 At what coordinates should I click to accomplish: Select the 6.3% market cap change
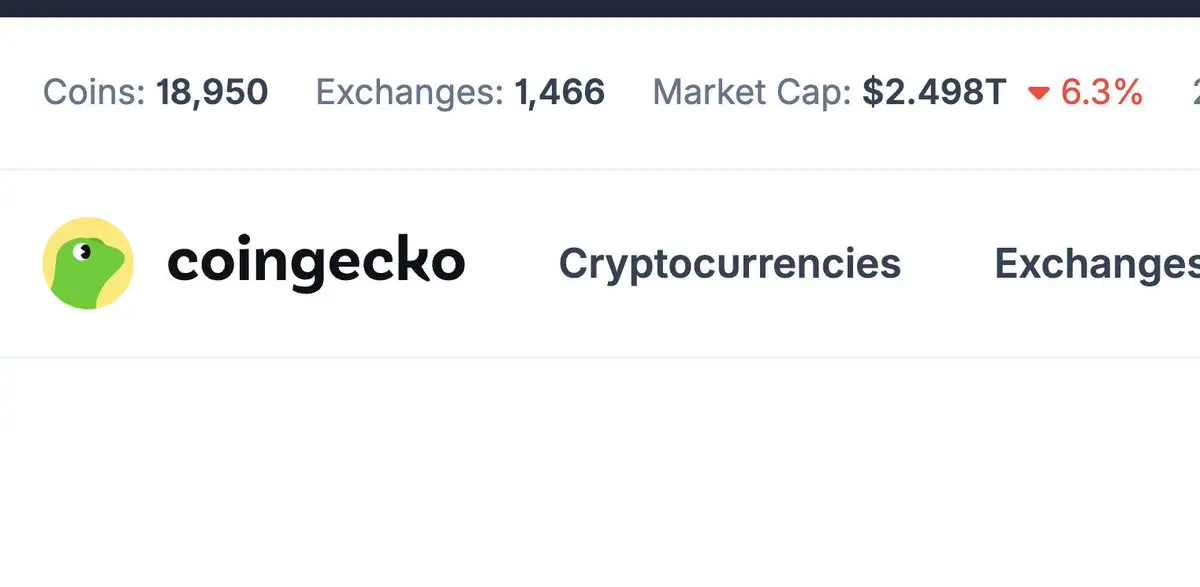1101,93
